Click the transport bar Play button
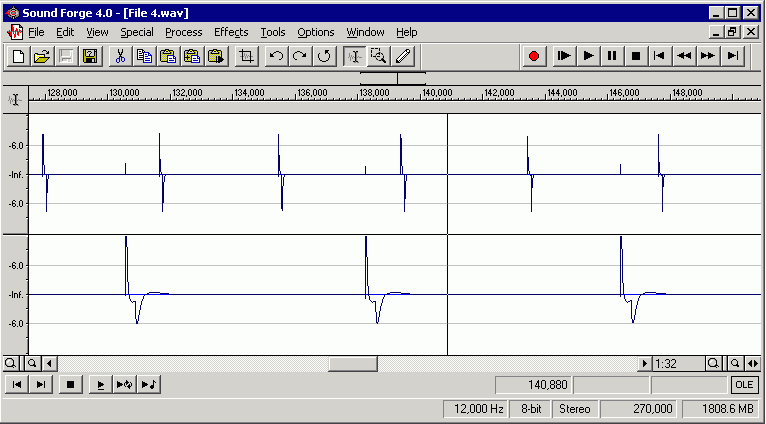 tap(589, 56)
